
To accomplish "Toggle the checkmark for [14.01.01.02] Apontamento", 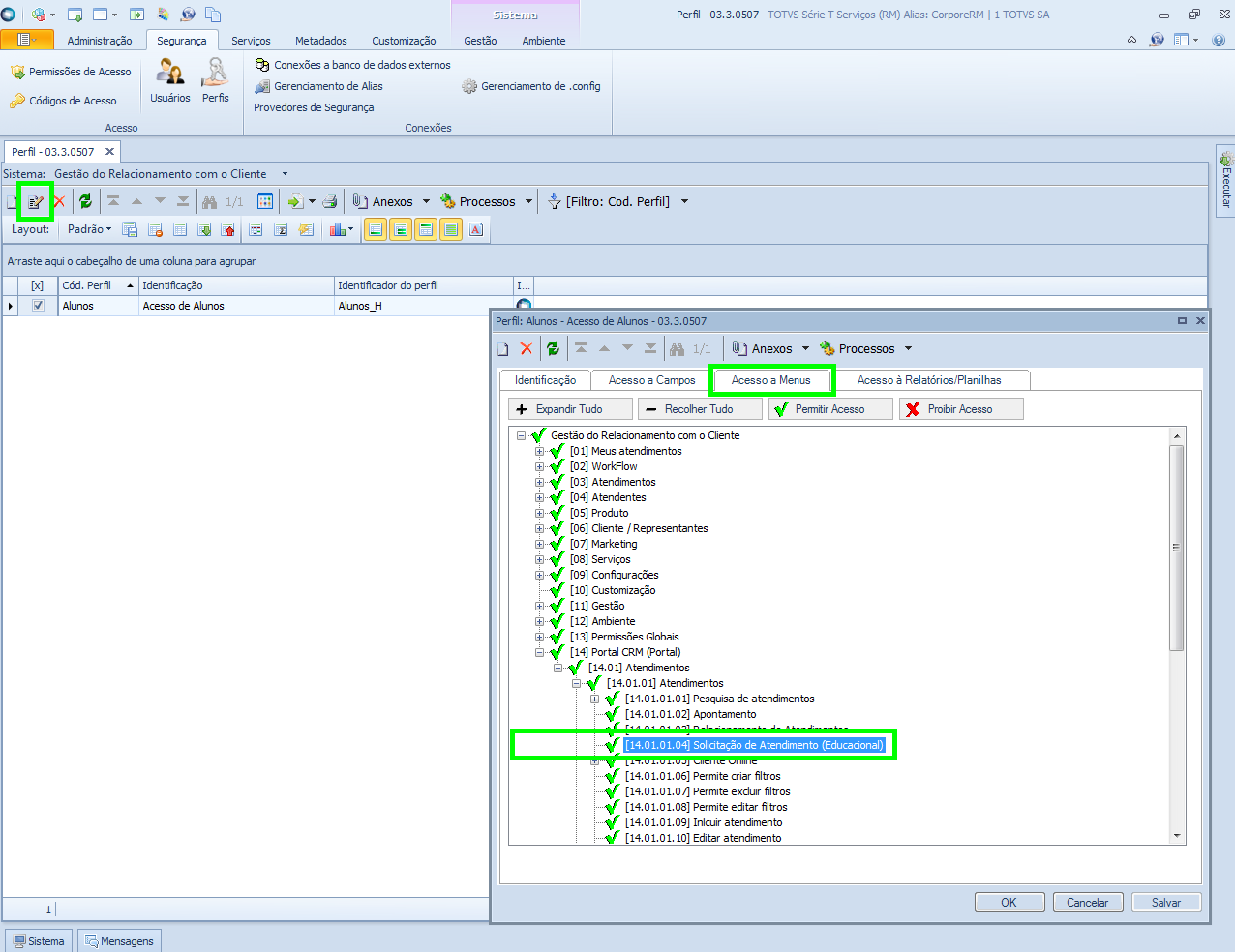I will 612,714.
